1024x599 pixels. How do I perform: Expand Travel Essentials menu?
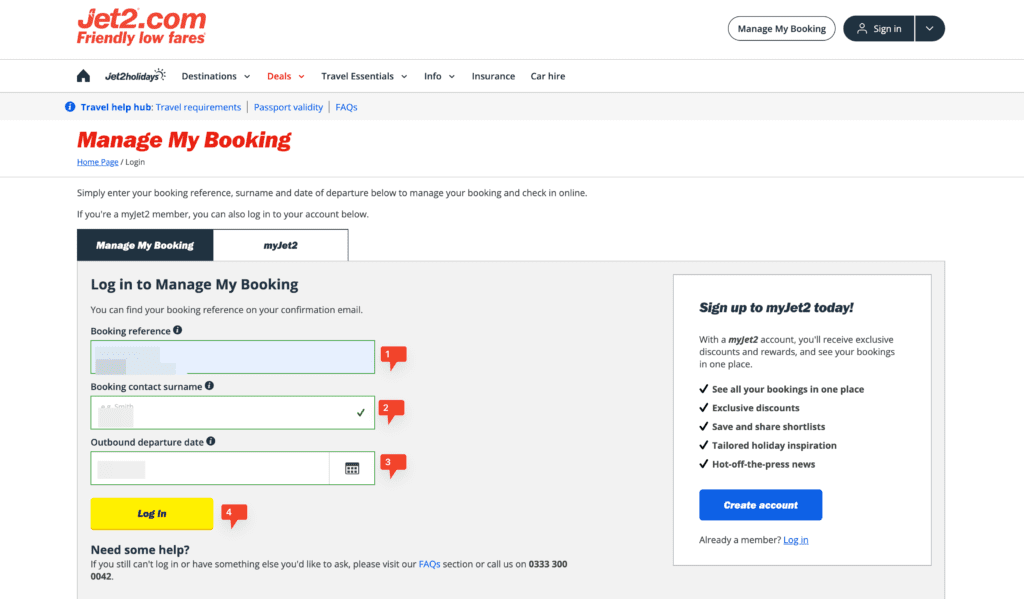[x=364, y=76]
